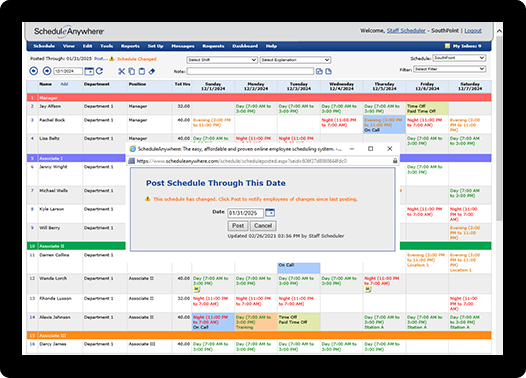Click the scroll up arrow at top right
This screenshot has width=526, height=378.
pyautogui.click(x=499, y=31)
